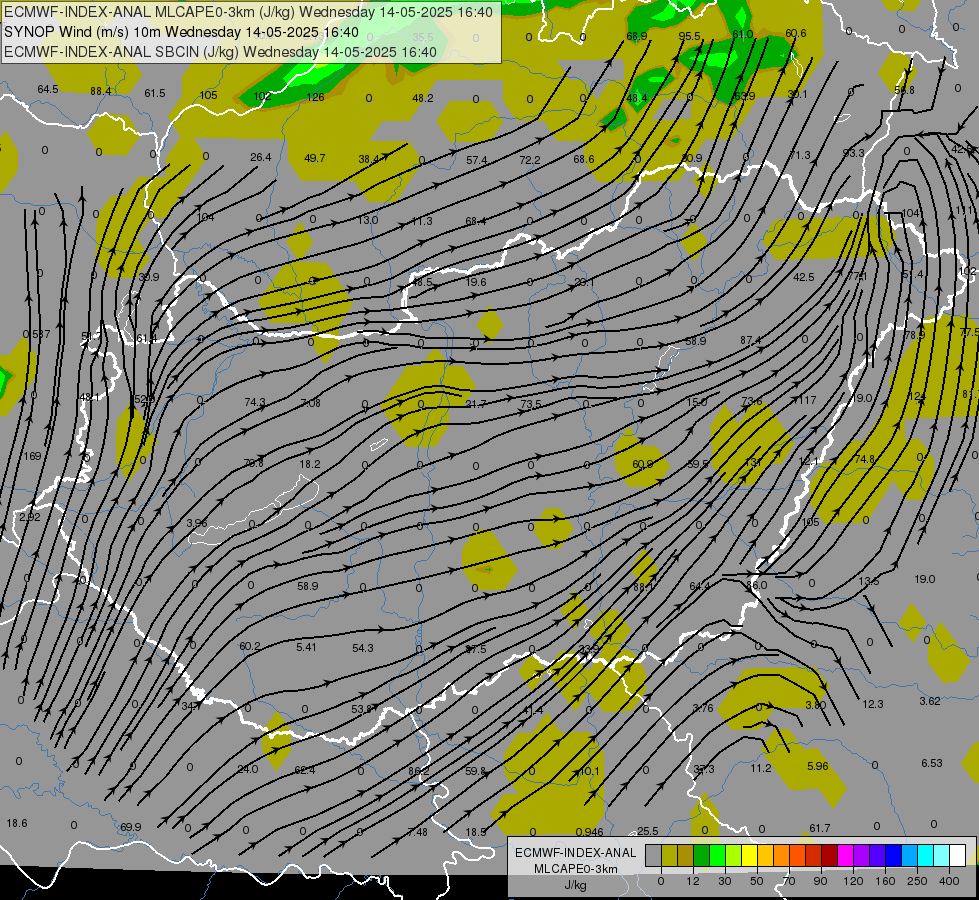
Task: Click the map value 26.4
Action: coord(260,157)
